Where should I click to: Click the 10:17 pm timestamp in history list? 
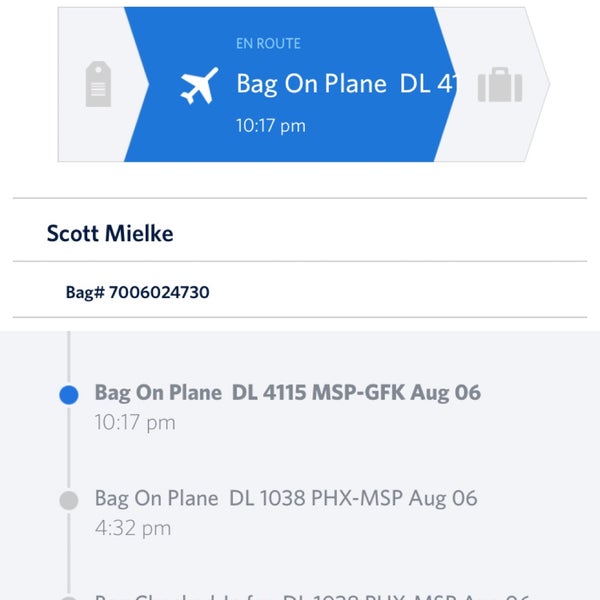[x=135, y=422]
